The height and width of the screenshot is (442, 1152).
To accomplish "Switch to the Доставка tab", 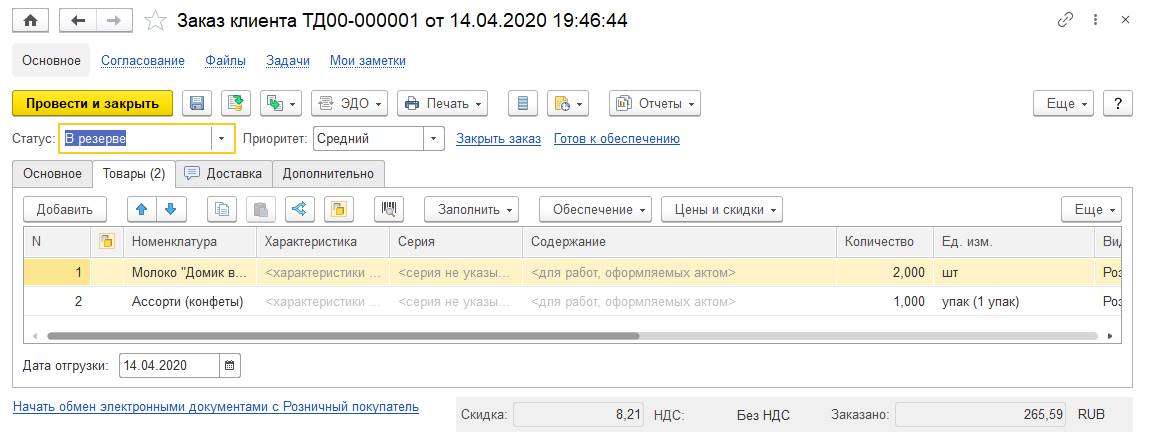I will [x=224, y=173].
